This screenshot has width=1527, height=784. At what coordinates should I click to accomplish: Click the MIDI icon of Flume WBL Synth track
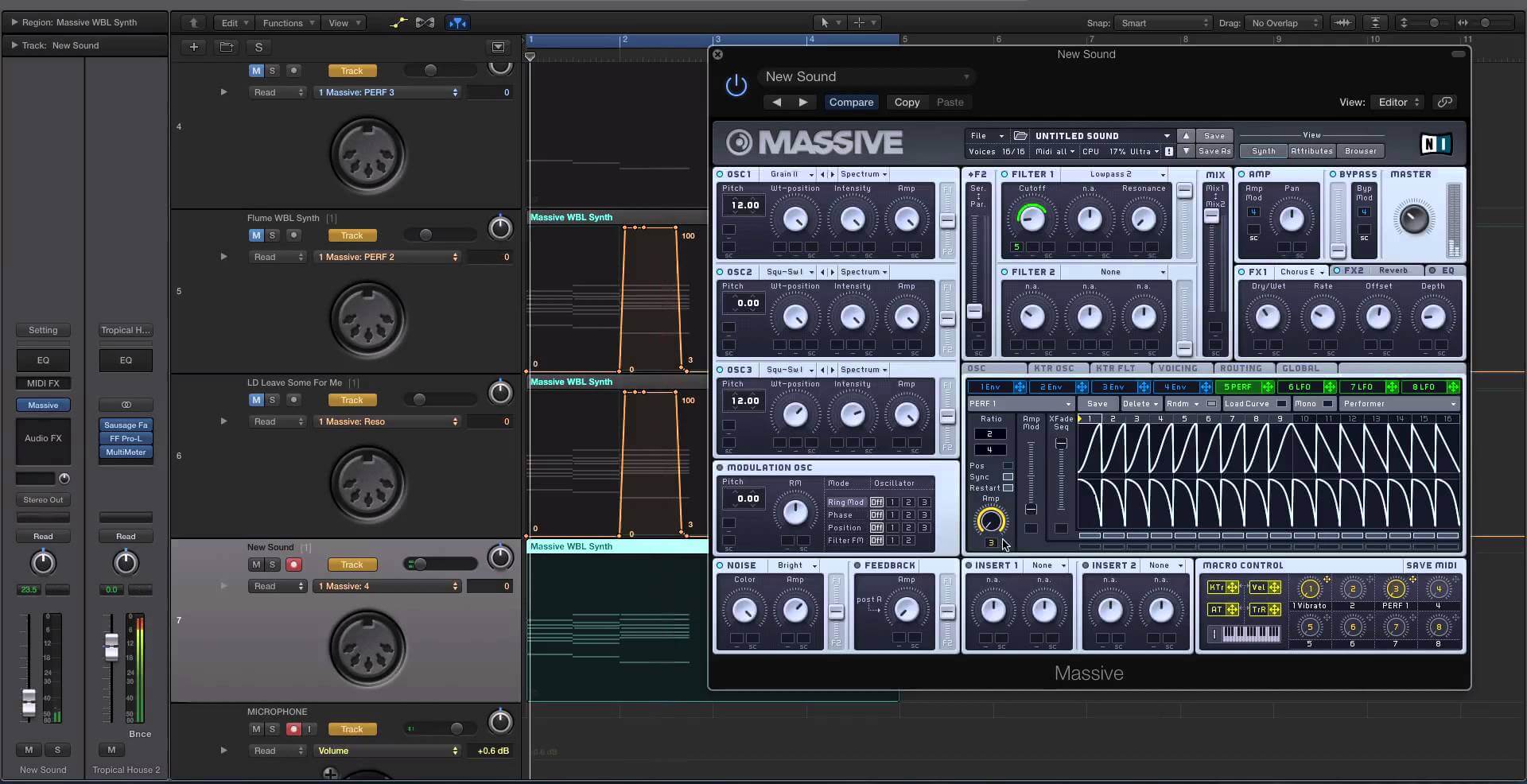(x=367, y=319)
